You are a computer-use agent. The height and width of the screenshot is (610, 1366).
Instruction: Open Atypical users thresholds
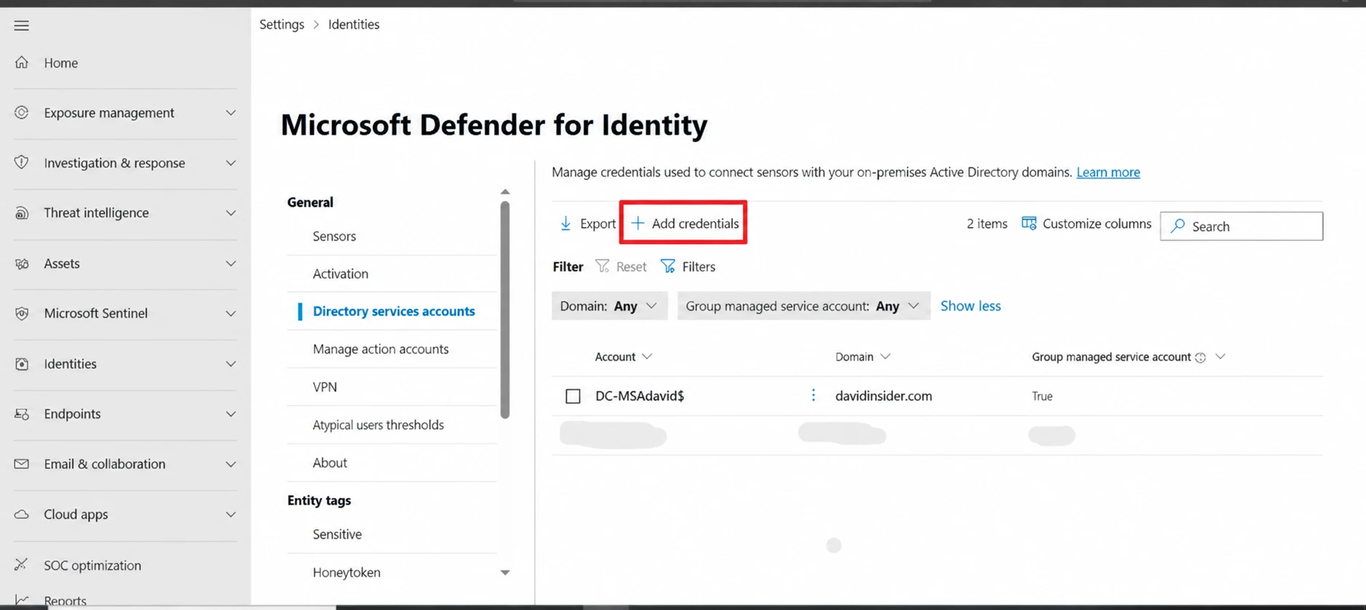(378, 425)
